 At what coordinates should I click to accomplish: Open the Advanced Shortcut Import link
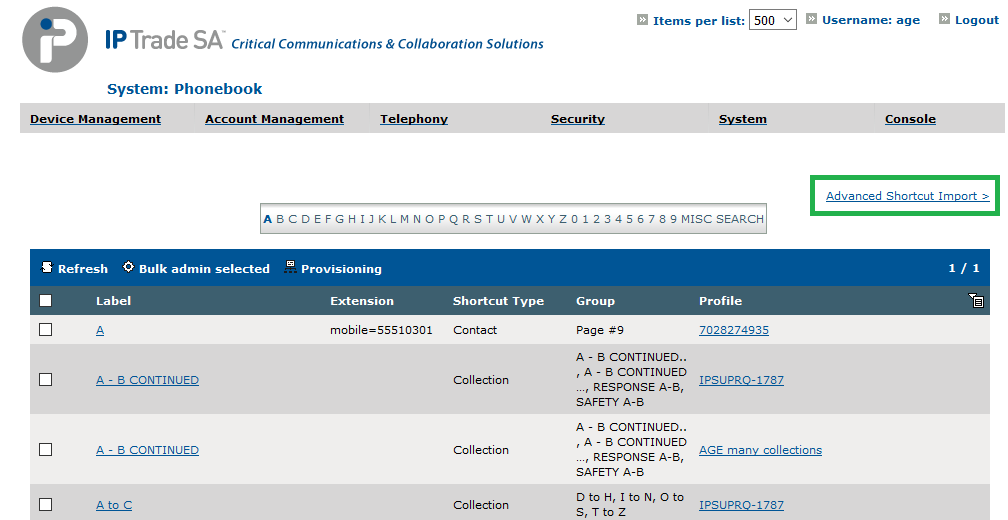tap(908, 196)
